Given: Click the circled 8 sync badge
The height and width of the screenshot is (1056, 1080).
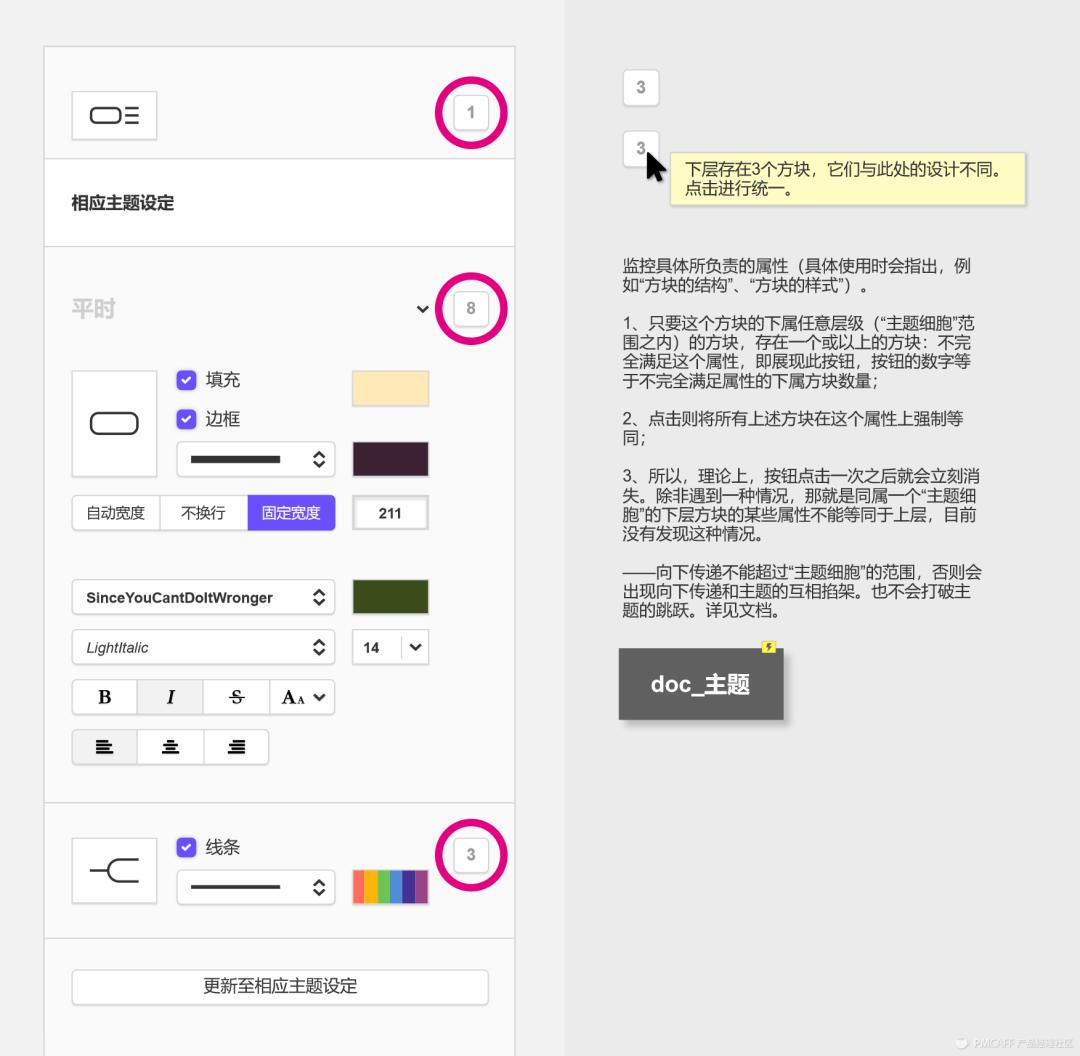Looking at the screenshot, I should tap(471, 308).
